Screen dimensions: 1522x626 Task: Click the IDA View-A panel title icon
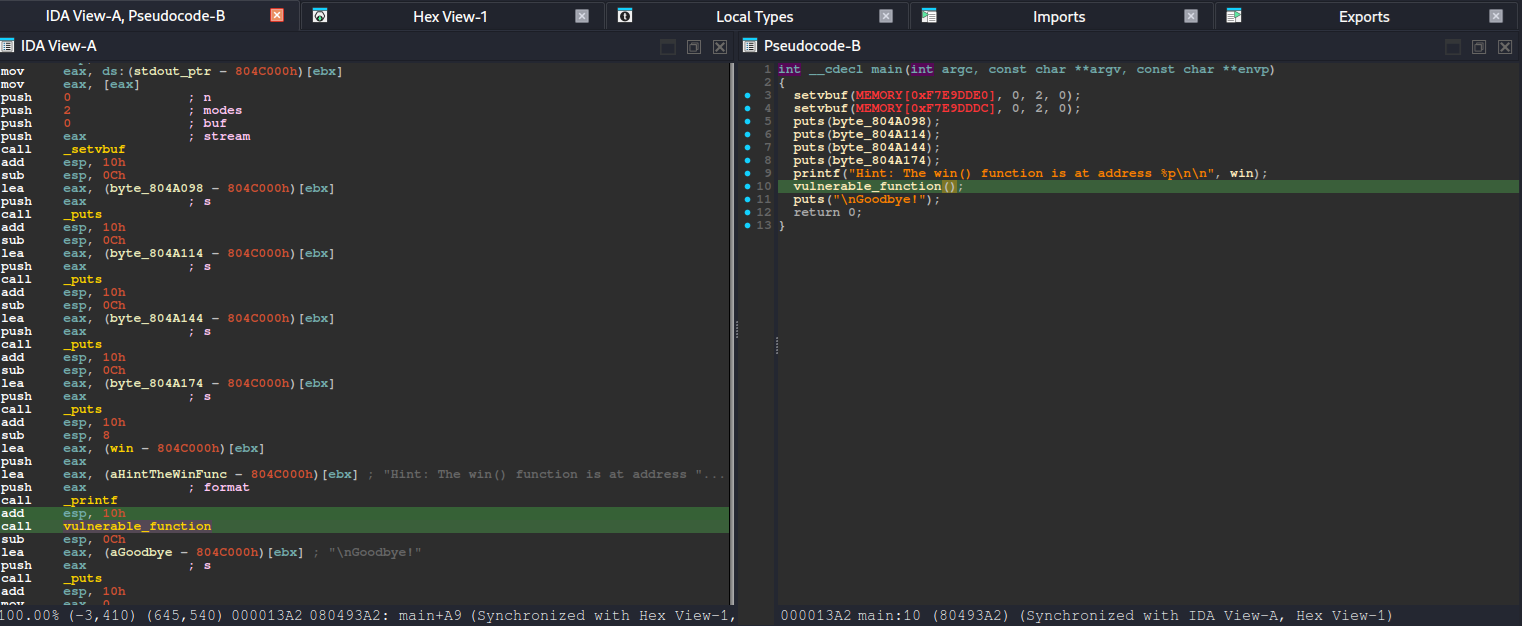point(8,46)
